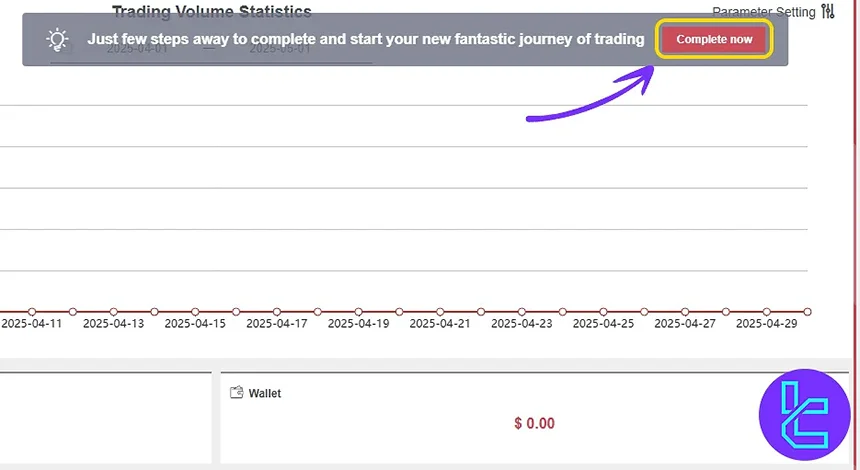Click the lightbulb icon in the banner
The height and width of the screenshot is (470, 860).
[x=59, y=40]
